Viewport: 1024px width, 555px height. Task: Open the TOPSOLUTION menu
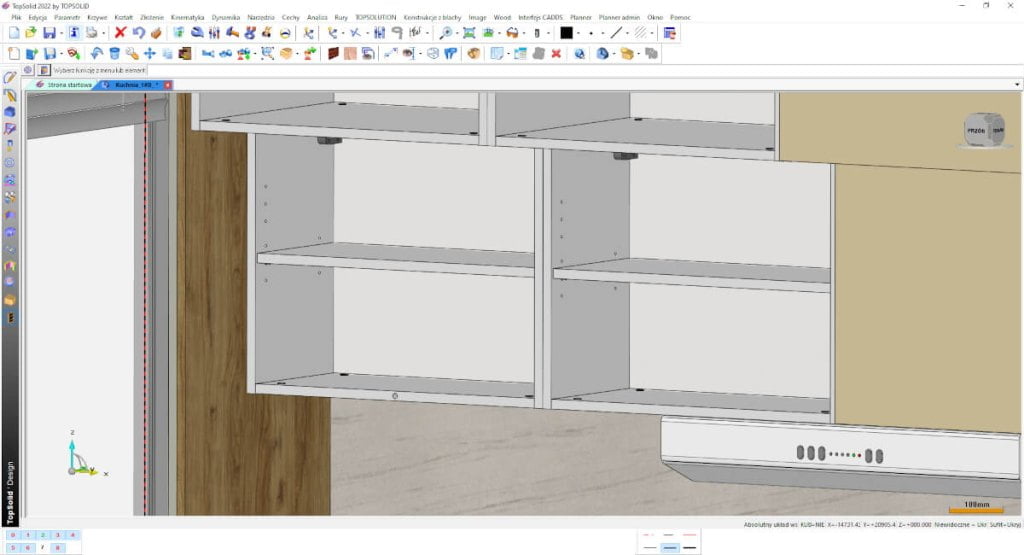[376, 18]
